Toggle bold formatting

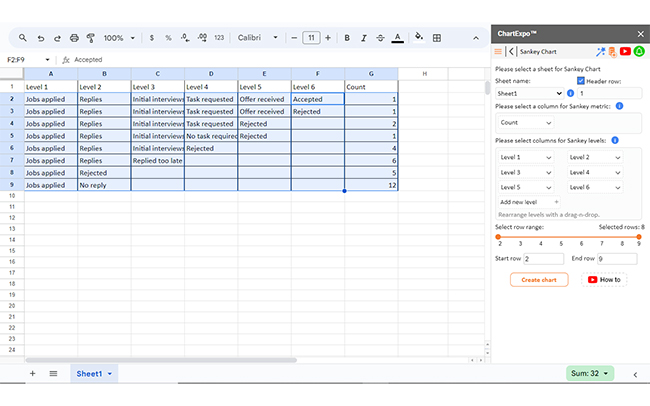[347, 38]
